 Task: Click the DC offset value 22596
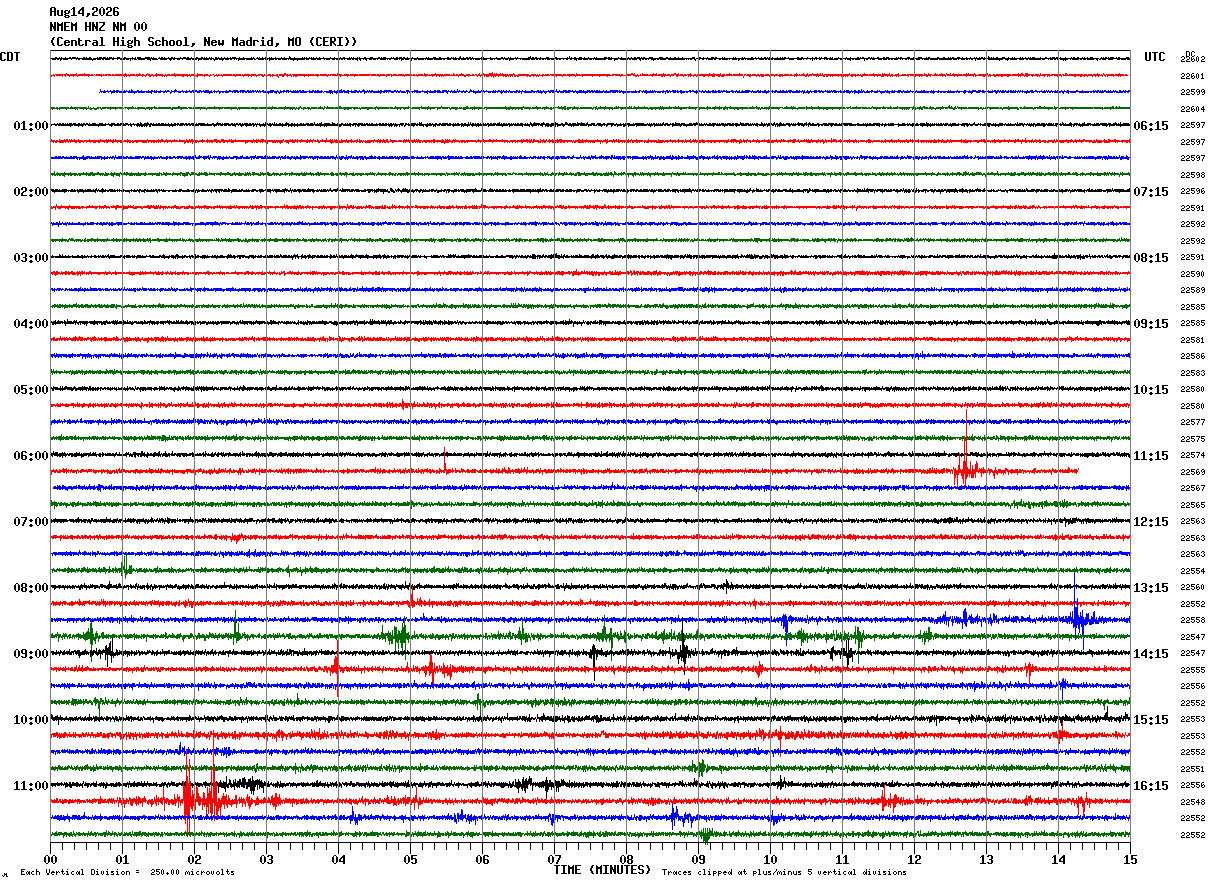tap(1193, 192)
